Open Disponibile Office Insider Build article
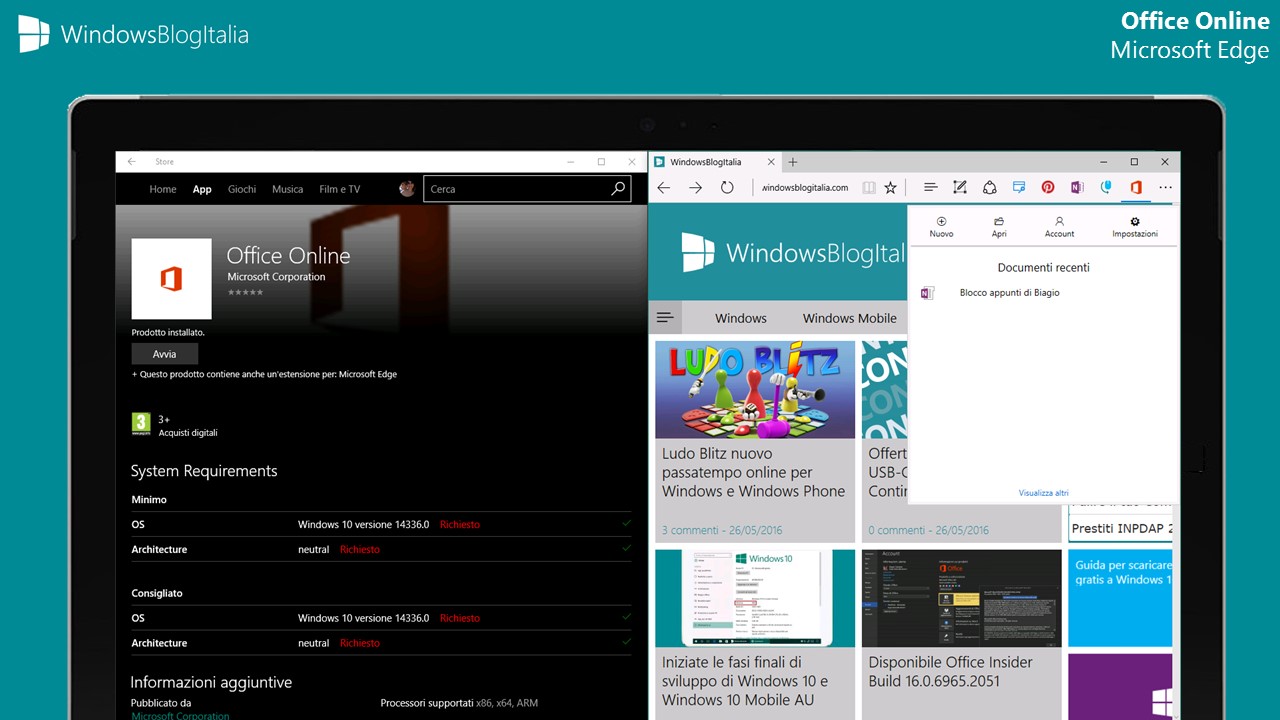Viewport: 1280px width, 720px height. tap(951, 671)
